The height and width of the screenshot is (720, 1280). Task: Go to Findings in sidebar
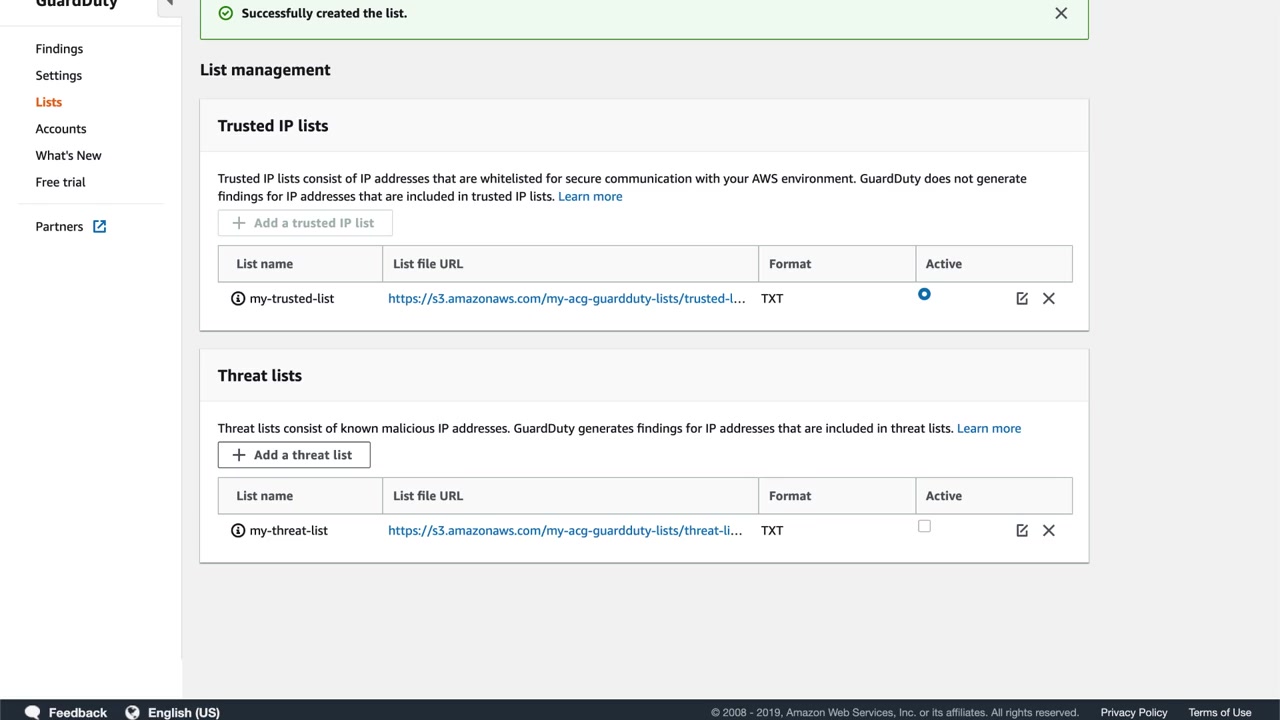click(59, 49)
